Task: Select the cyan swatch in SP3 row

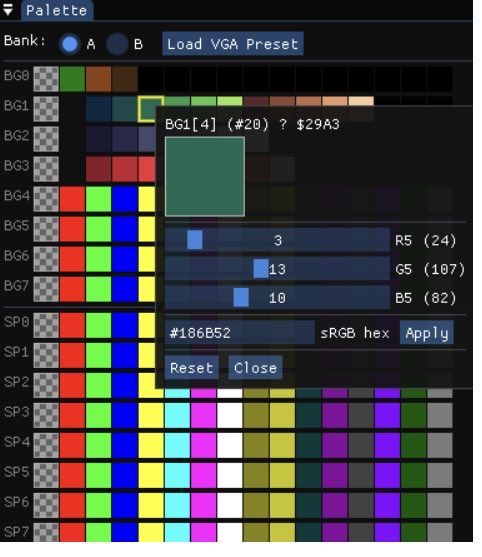Action: coord(177,415)
